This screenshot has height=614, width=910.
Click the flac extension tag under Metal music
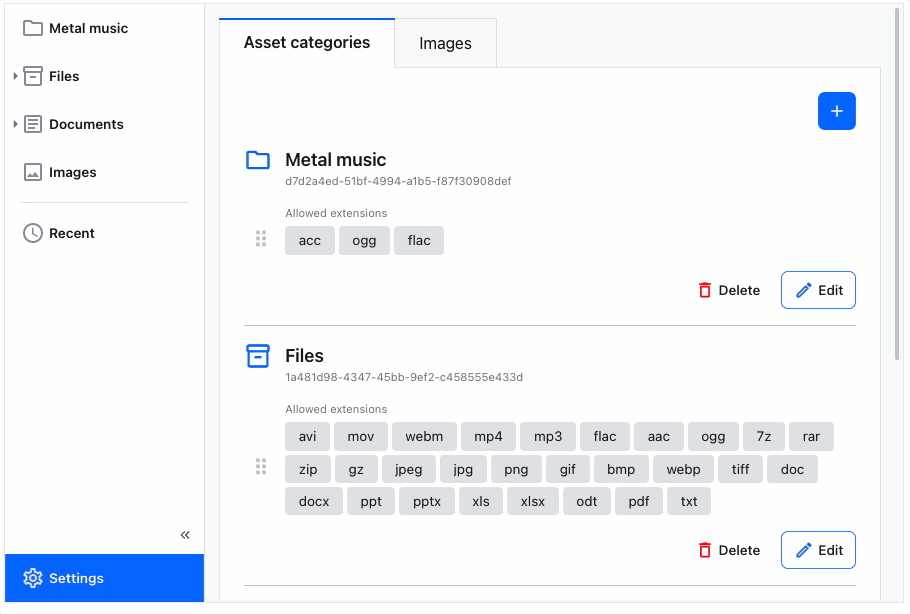[x=419, y=240]
